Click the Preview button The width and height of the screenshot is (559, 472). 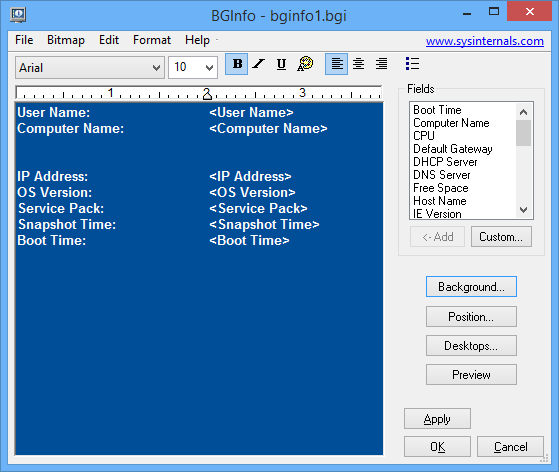tap(471, 375)
